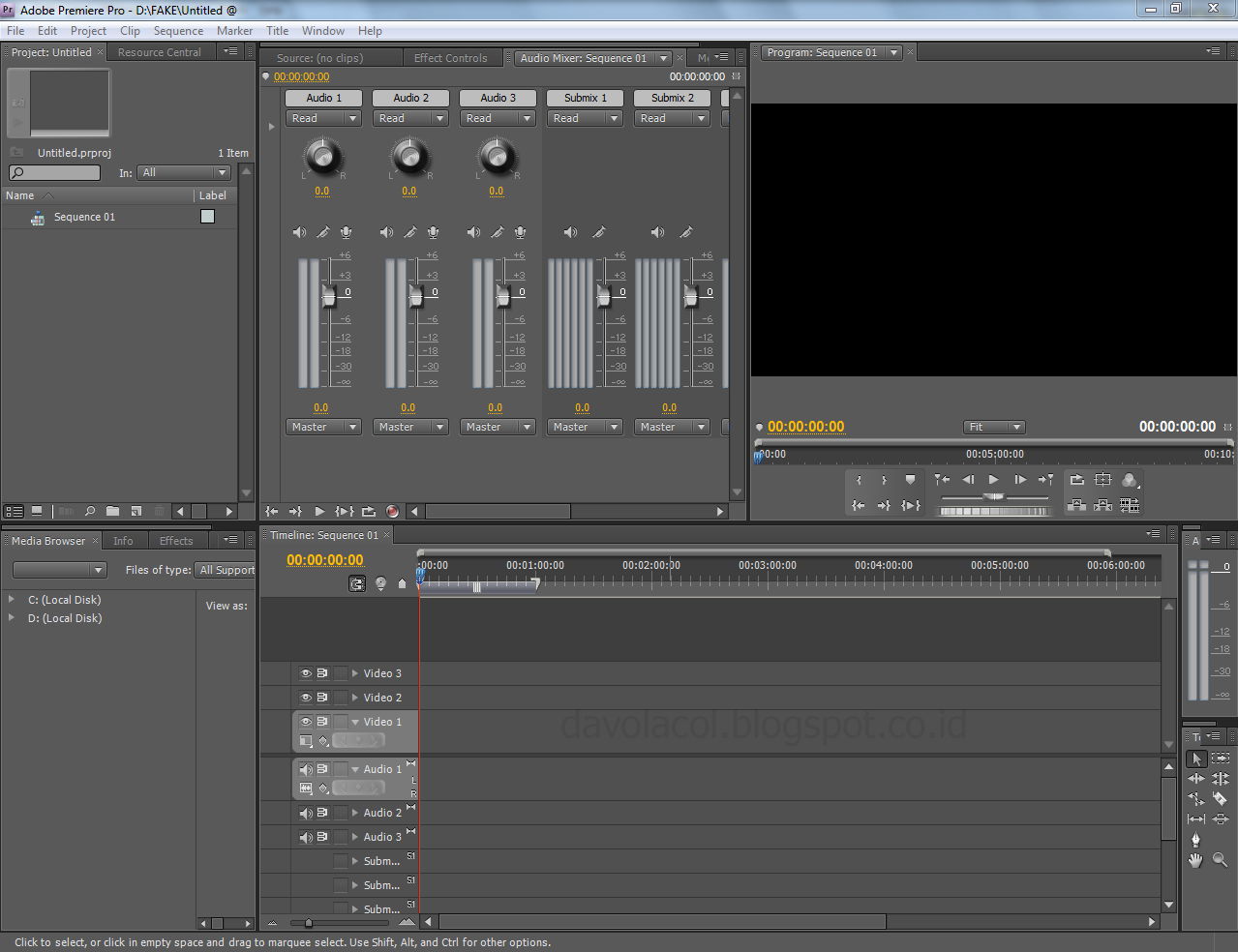Open the Audio 1 Read automation dropdown
This screenshot has height=952, width=1238.
[324, 118]
